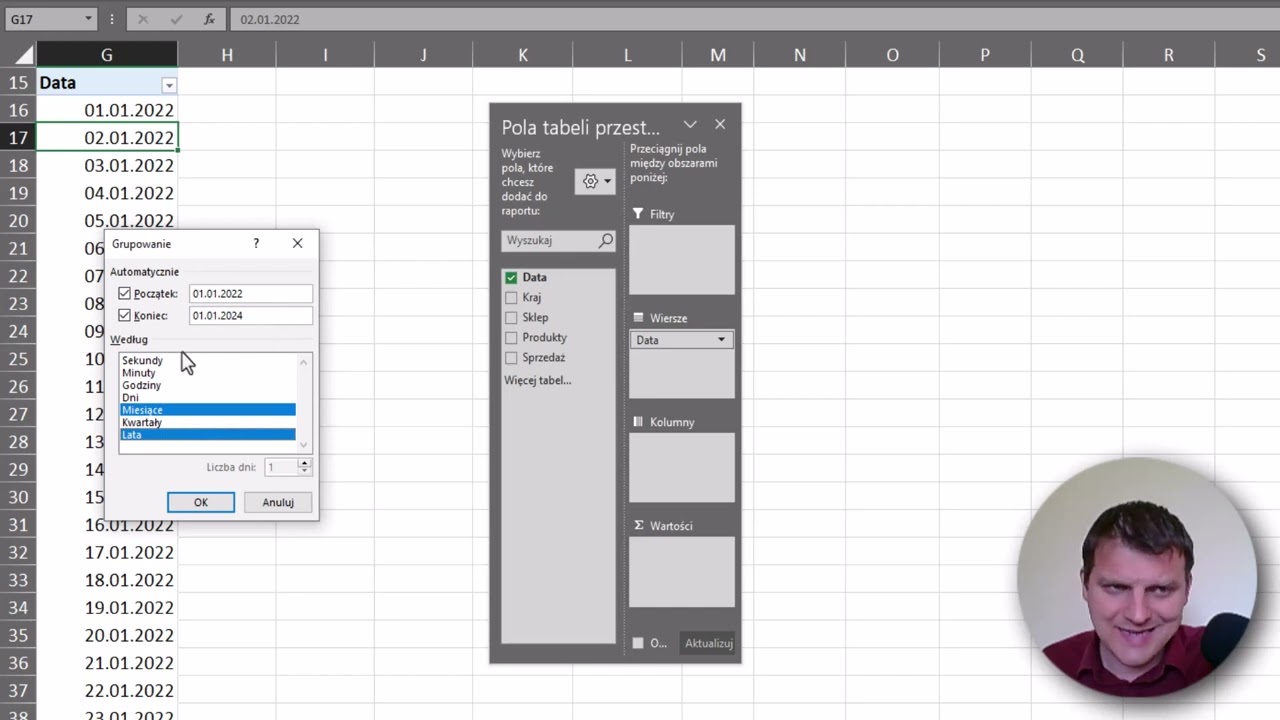Image resolution: width=1280 pixels, height=720 pixels.
Task: Select column S header
Action: pyautogui.click(x=1260, y=55)
